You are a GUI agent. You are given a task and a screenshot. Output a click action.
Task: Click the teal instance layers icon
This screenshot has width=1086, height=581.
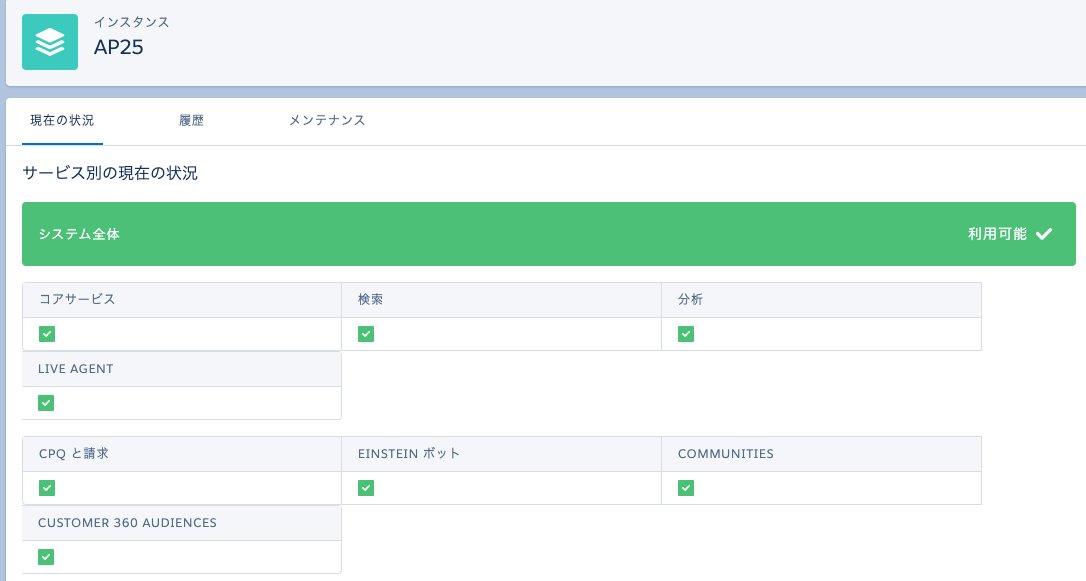tap(50, 42)
